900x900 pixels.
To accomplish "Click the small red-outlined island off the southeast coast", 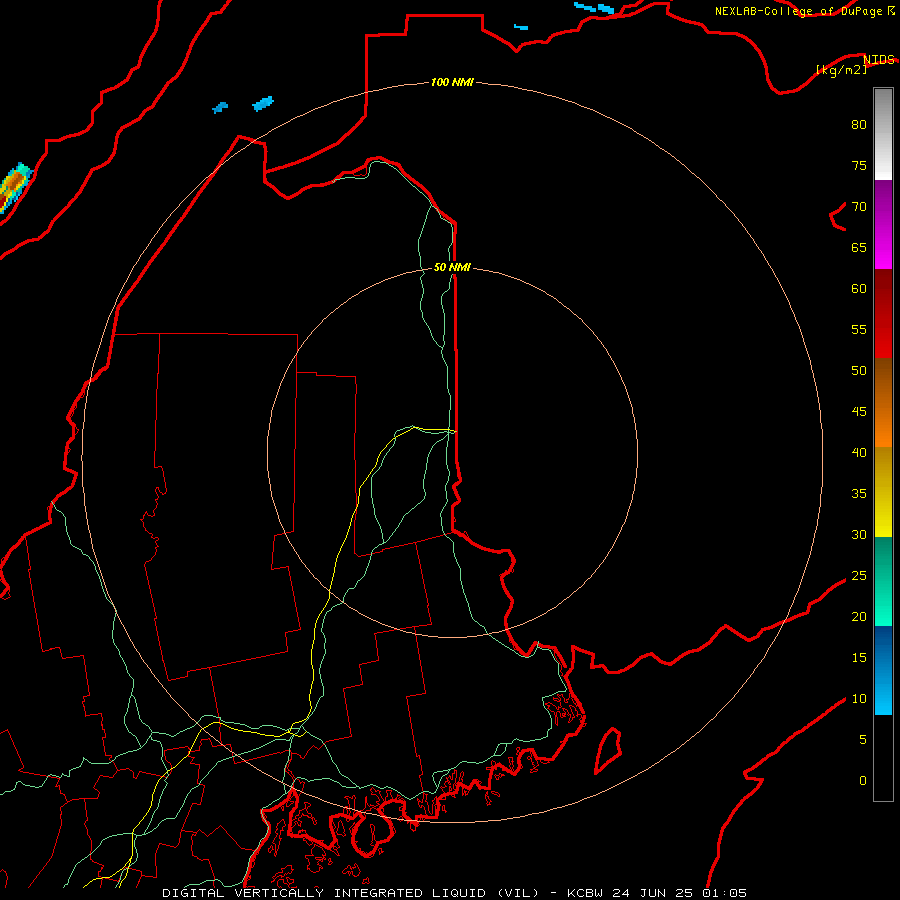I will tap(608, 750).
